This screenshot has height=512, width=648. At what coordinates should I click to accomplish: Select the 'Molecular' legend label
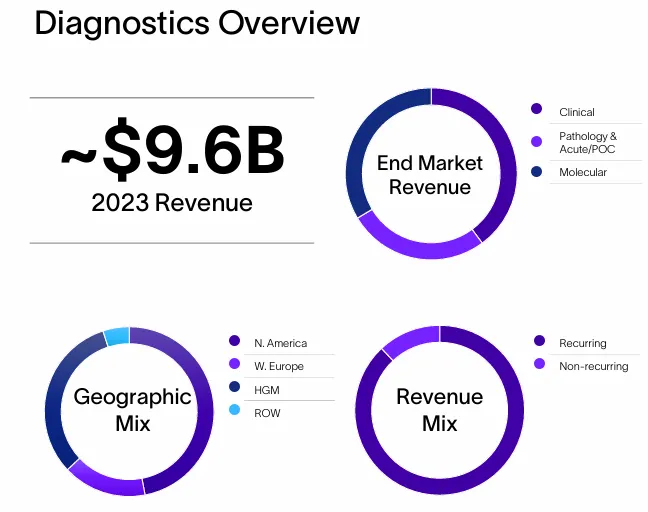point(583,172)
